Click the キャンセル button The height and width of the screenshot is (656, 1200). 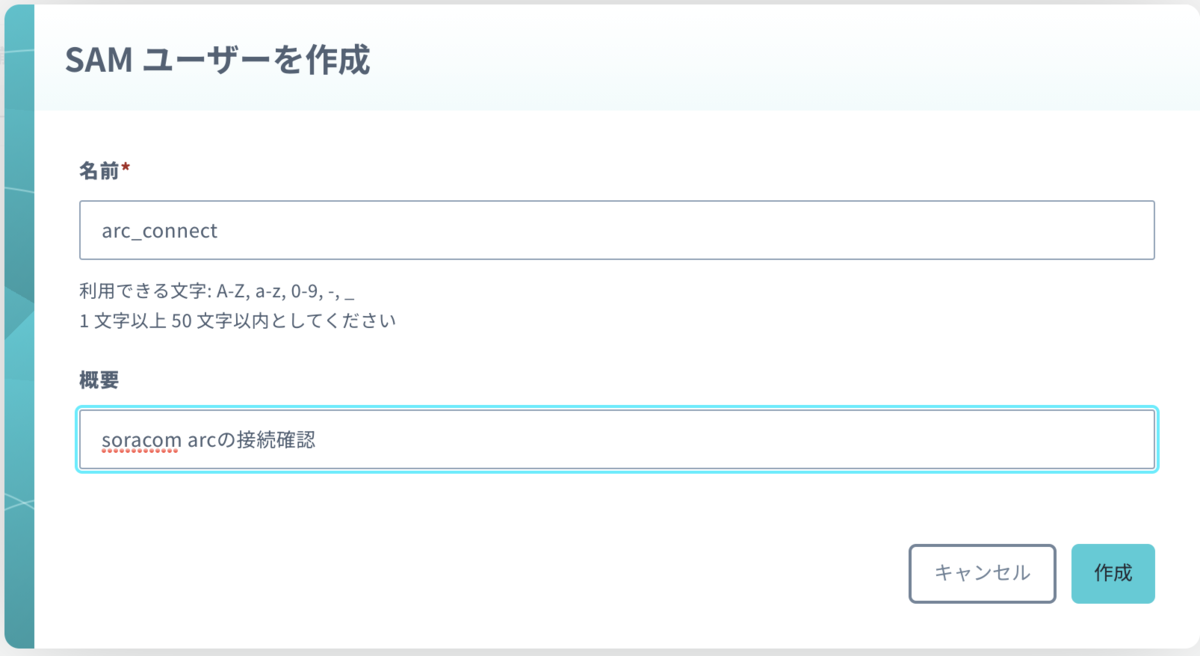point(982,573)
